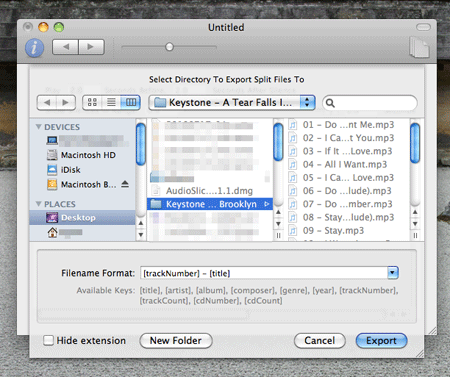This screenshot has width=450, height=377.
Task: Collapse the DEVICES section
Action: [39, 127]
